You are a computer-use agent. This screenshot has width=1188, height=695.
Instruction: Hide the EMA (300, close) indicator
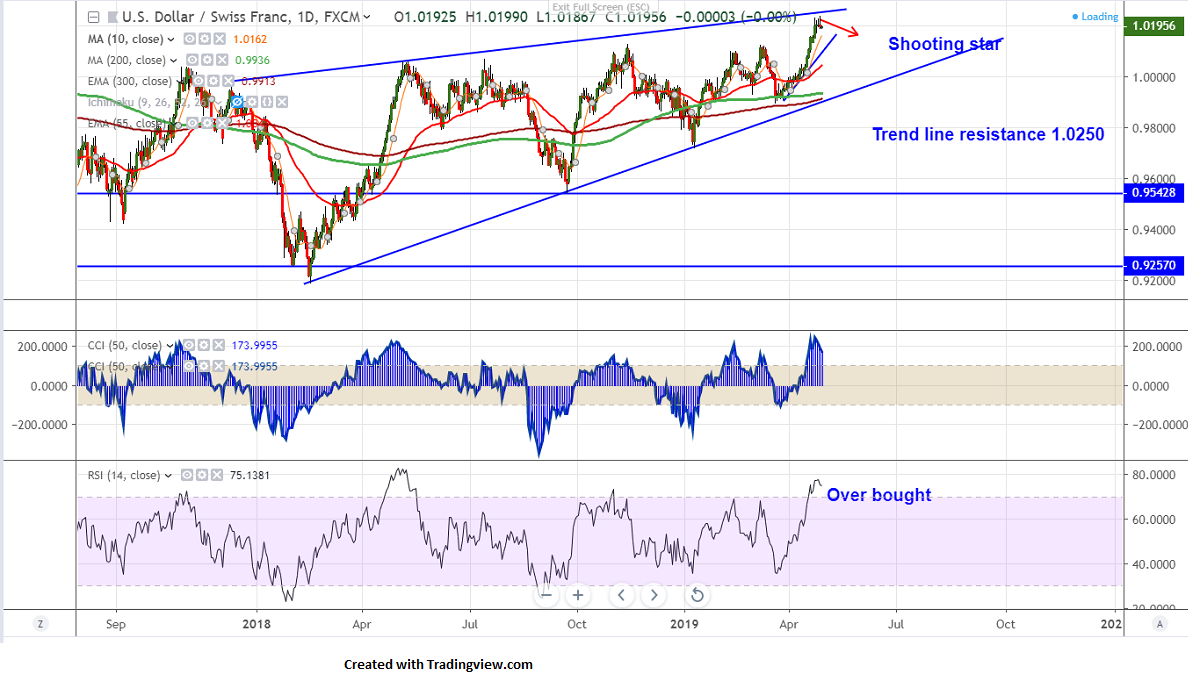pyautogui.click(x=199, y=81)
